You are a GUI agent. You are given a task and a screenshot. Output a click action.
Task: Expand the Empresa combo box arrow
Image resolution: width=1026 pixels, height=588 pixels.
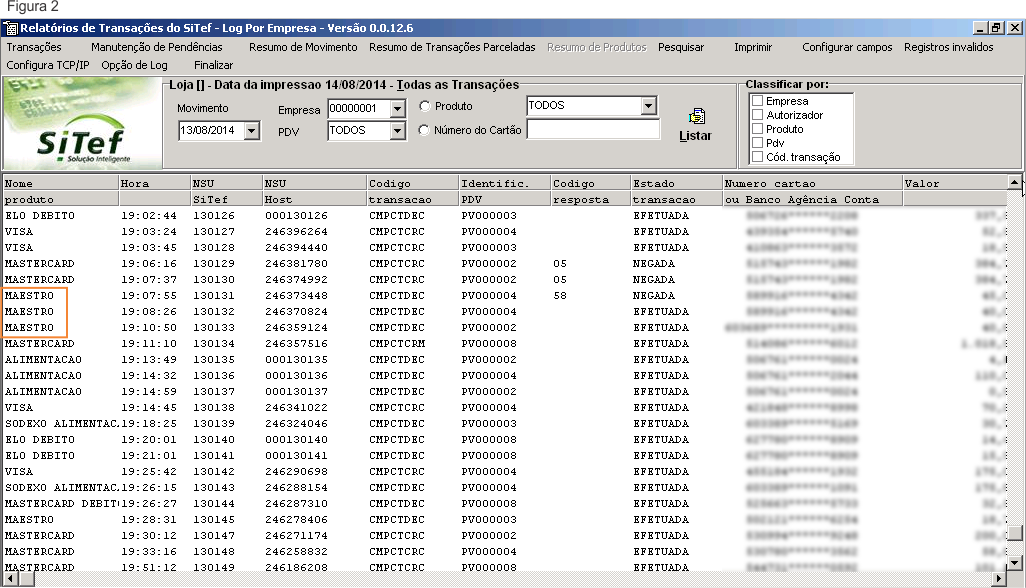coord(397,109)
